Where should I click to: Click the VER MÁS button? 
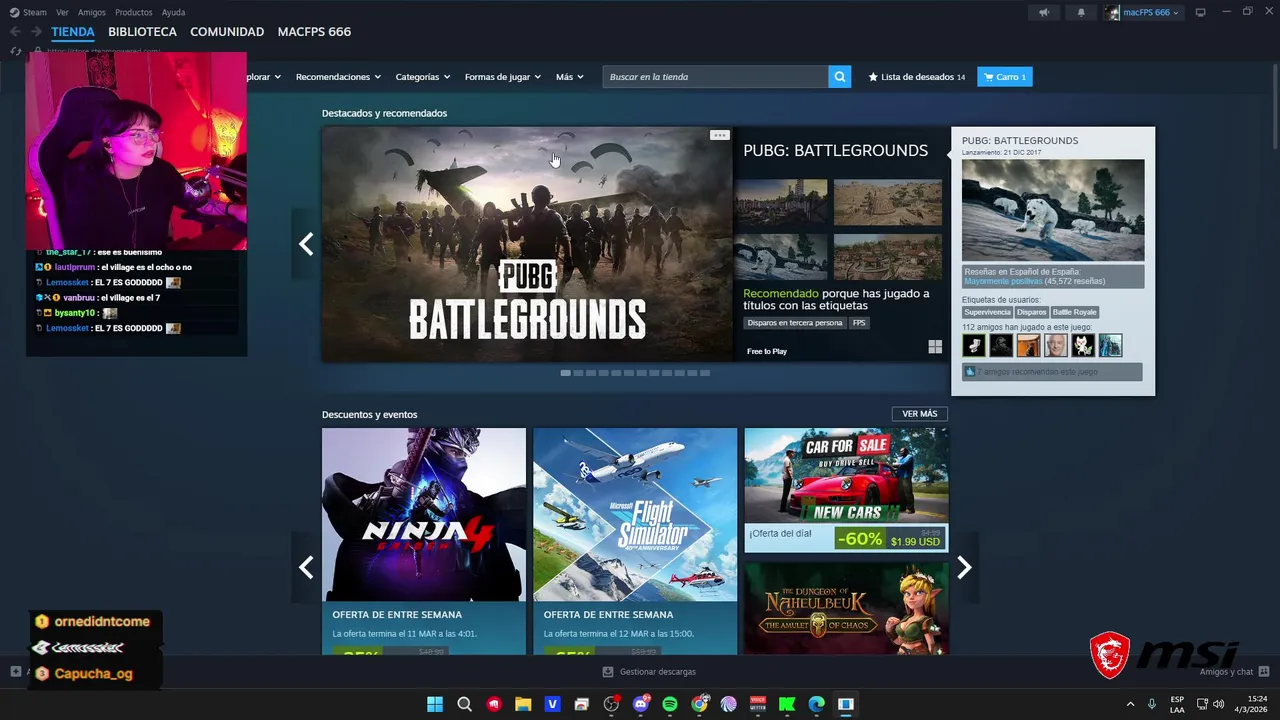tap(920, 414)
